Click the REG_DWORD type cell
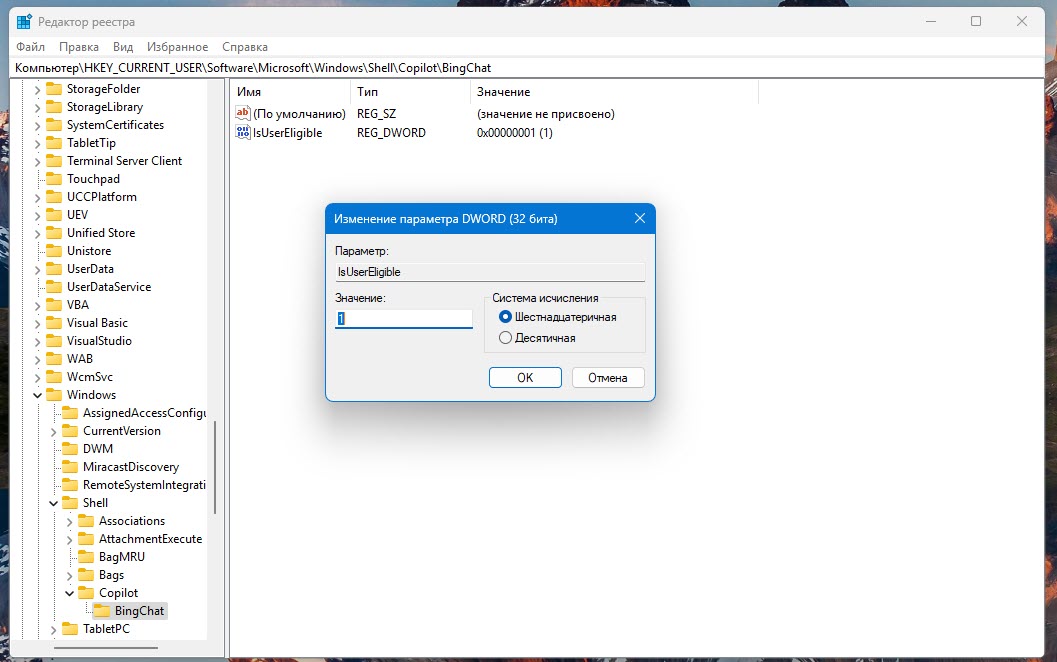 tap(391, 133)
